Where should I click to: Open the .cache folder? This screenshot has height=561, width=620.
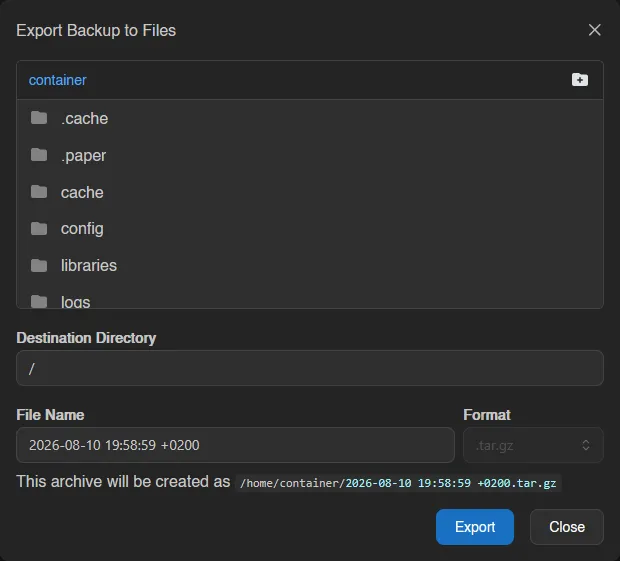tap(310, 118)
